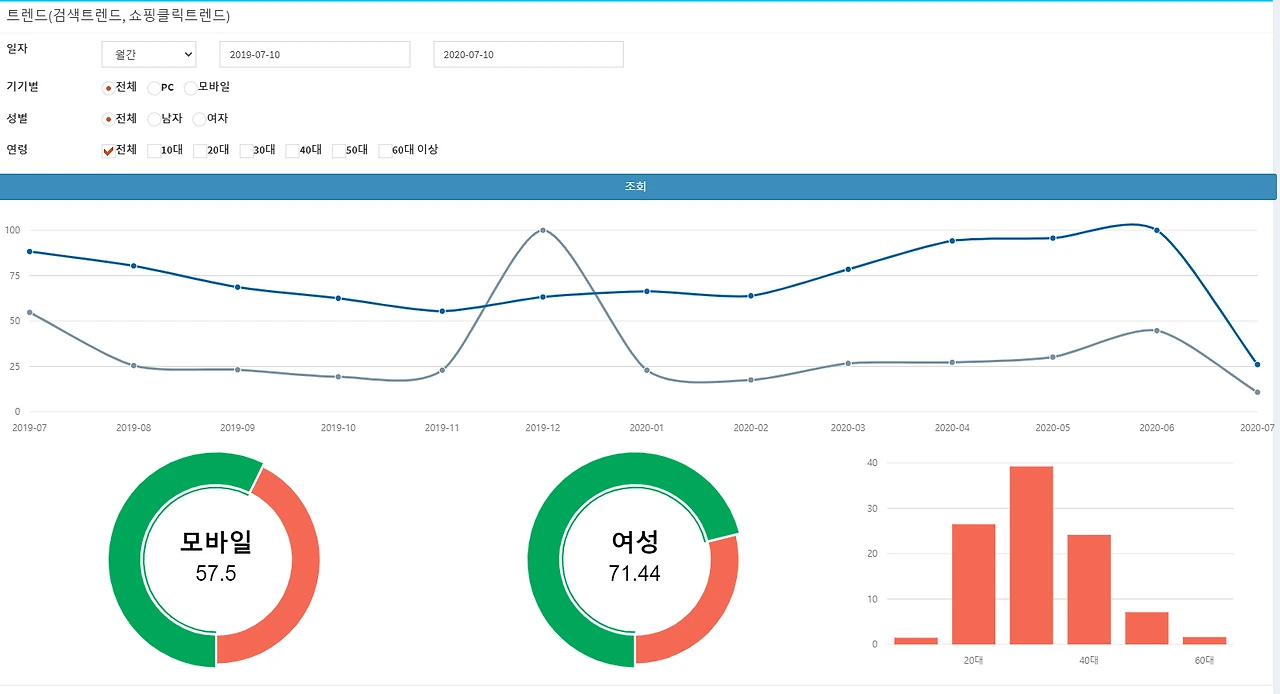The height and width of the screenshot is (694, 1280).
Task: Check the 30대 age checkbox
Action: 246,151
